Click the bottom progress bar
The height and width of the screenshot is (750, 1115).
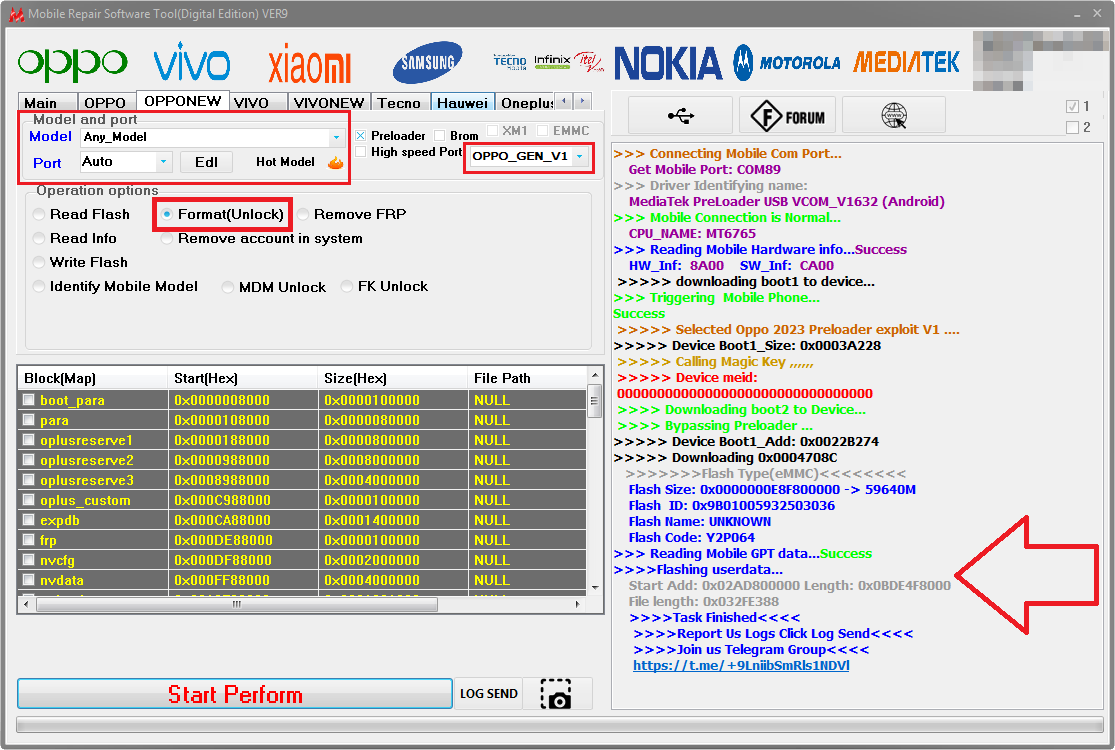560,724
